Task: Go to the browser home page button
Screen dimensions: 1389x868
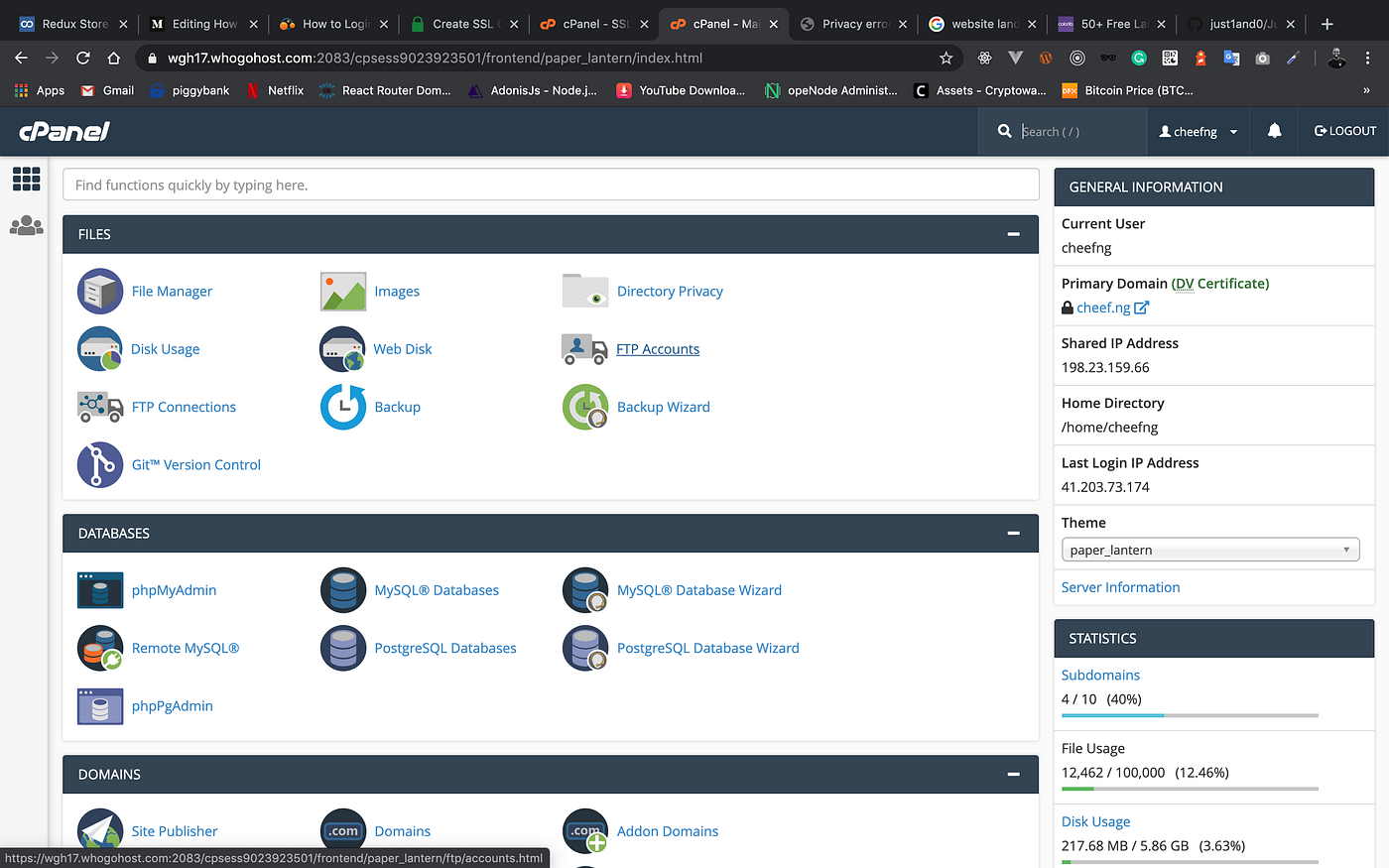Action: click(x=114, y=59)
